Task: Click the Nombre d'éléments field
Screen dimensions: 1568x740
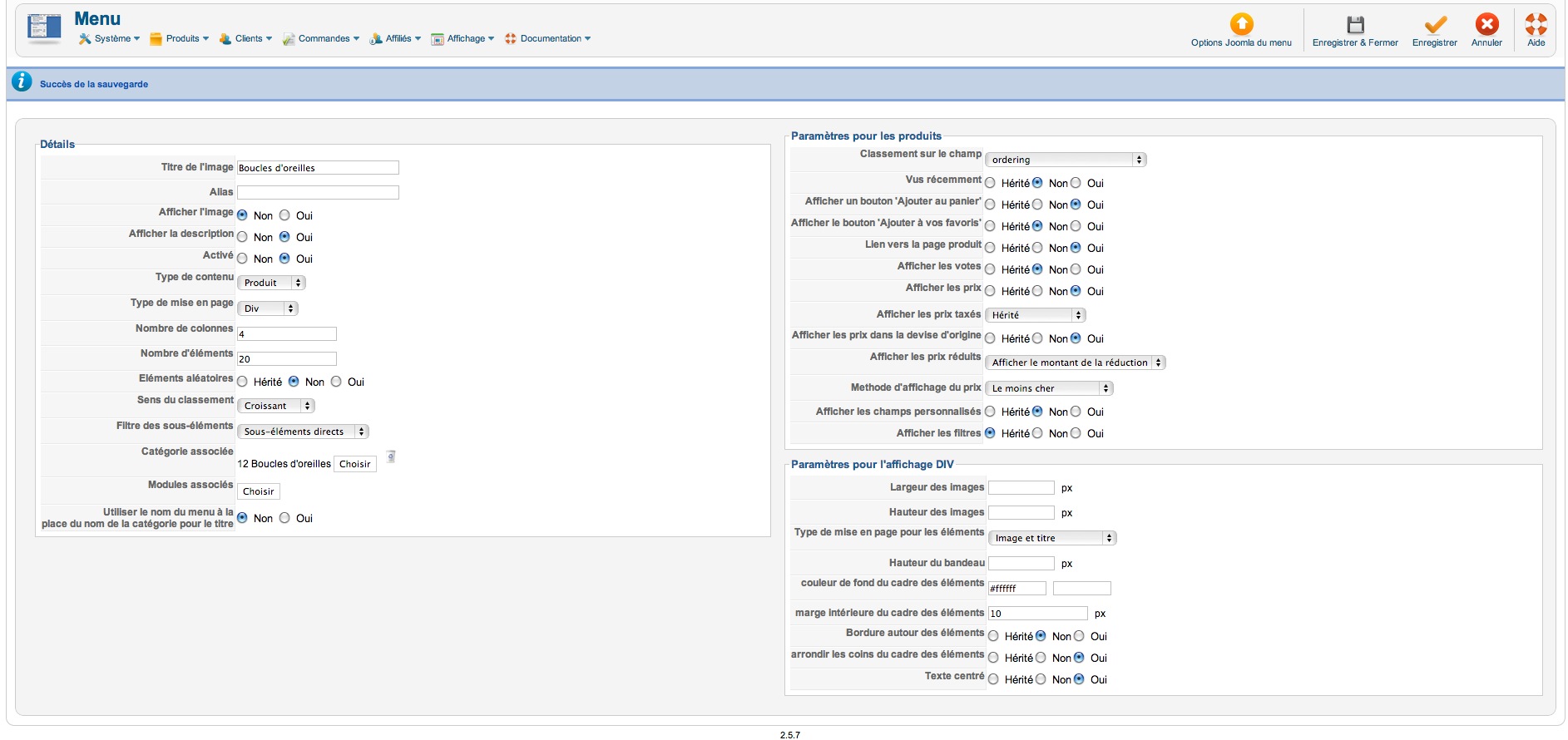Action: click(x=287, y=359)
